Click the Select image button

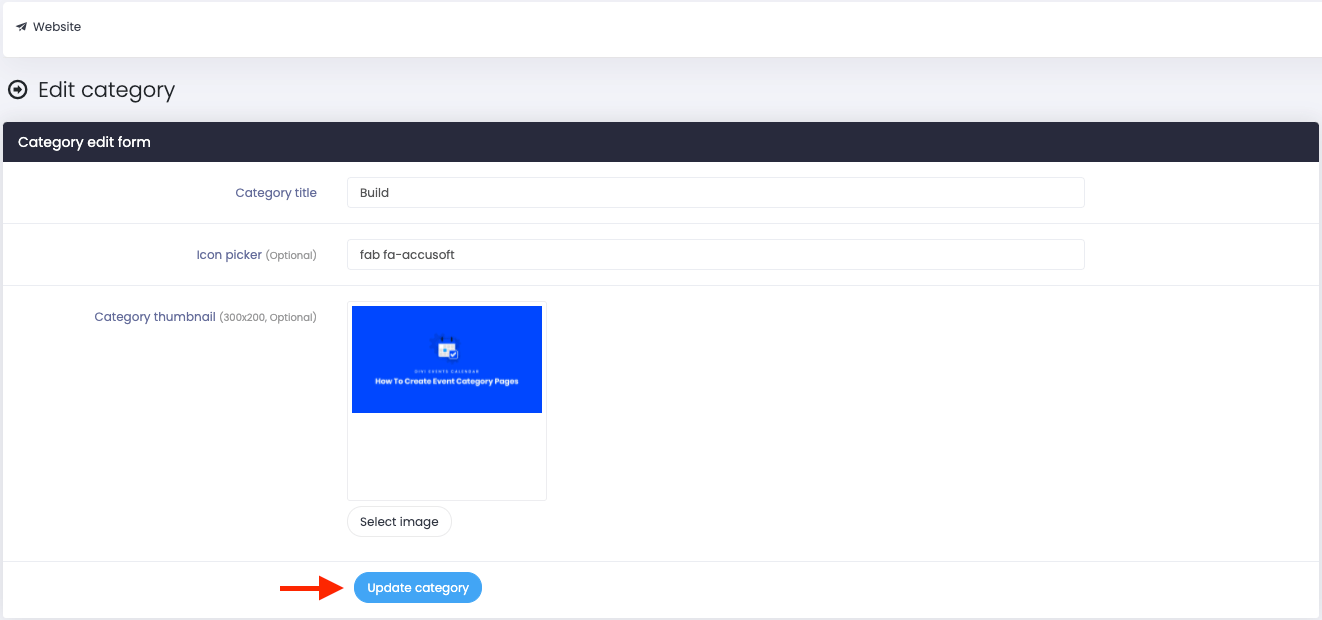coord(399,522)
